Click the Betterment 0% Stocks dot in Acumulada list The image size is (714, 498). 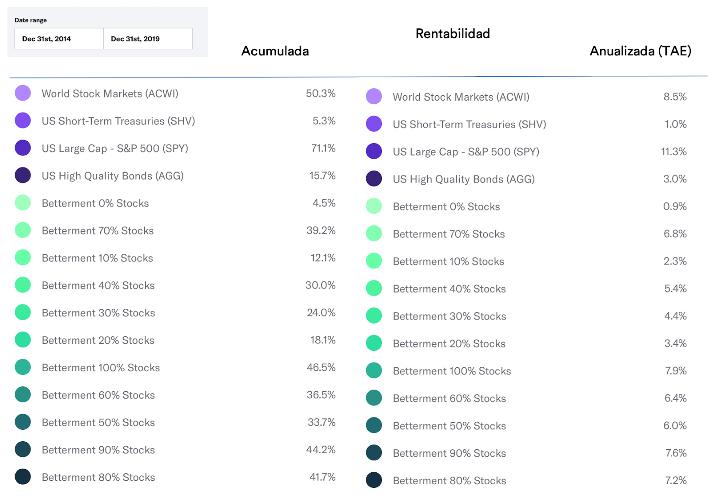click(23, 203)
